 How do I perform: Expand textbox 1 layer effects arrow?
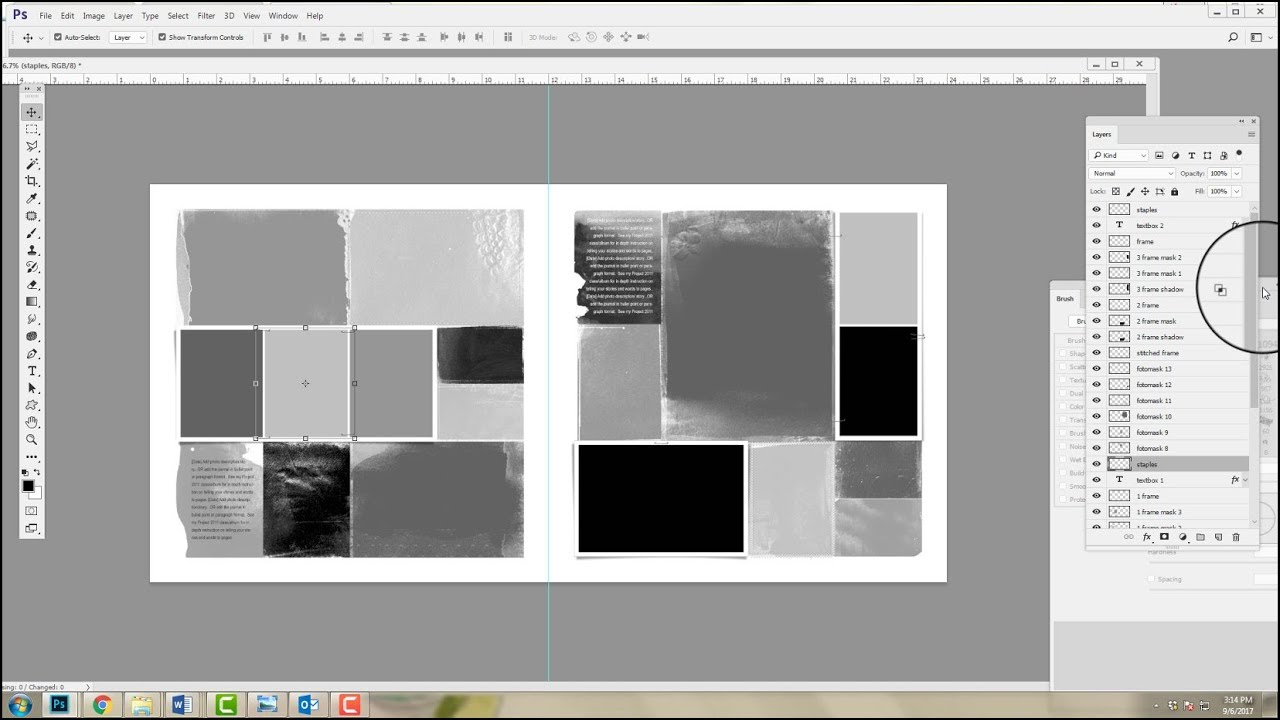[x=1245, y=481]
